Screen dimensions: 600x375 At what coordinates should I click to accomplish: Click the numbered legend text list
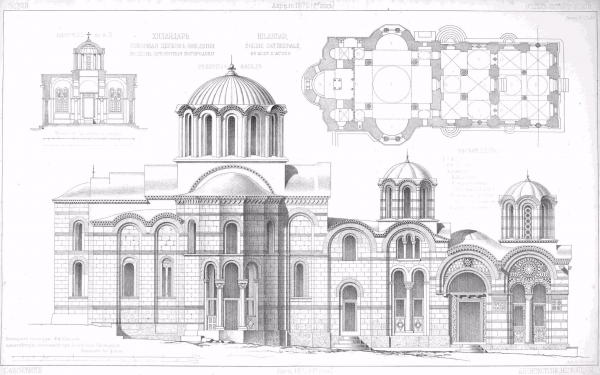click(x=468, y=182)
